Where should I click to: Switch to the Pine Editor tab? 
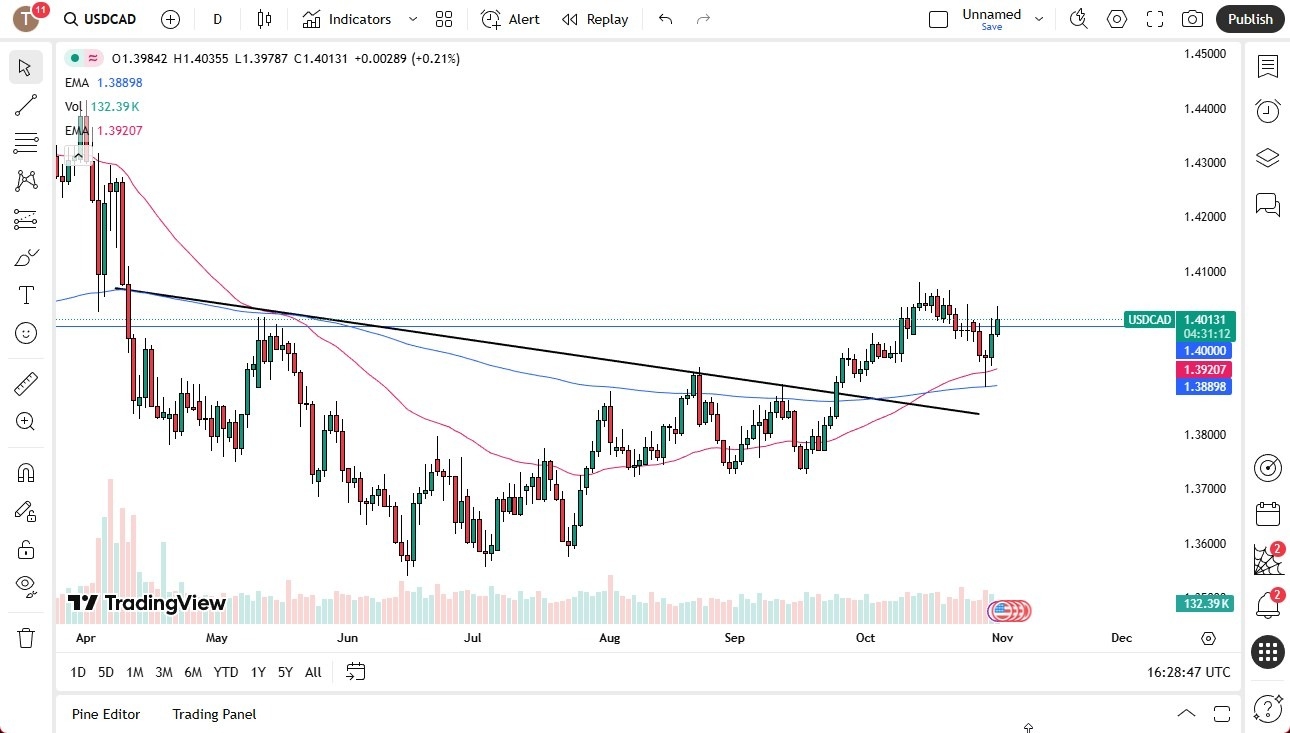[105, 714]
